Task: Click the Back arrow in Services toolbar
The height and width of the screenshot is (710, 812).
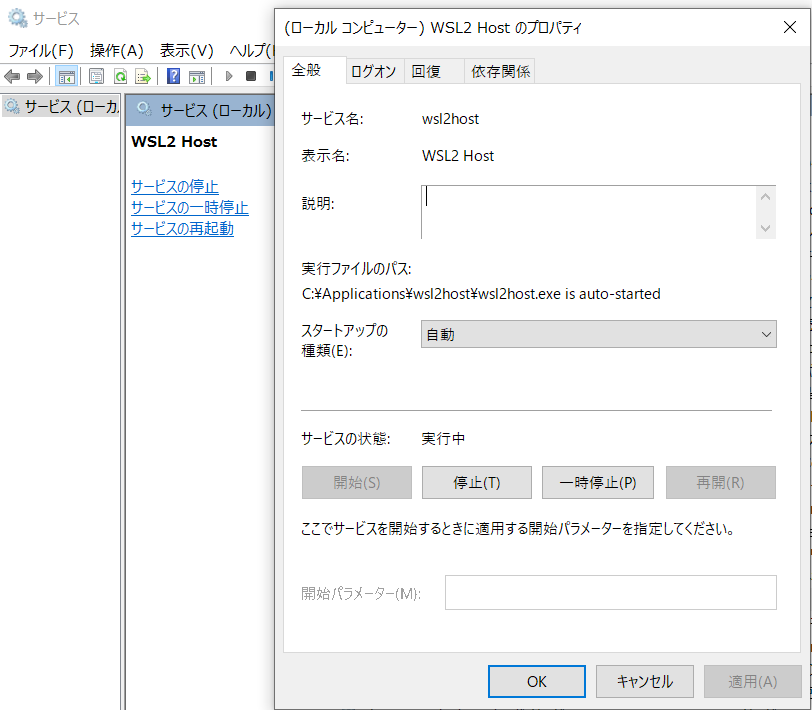Action: [12, 77]
